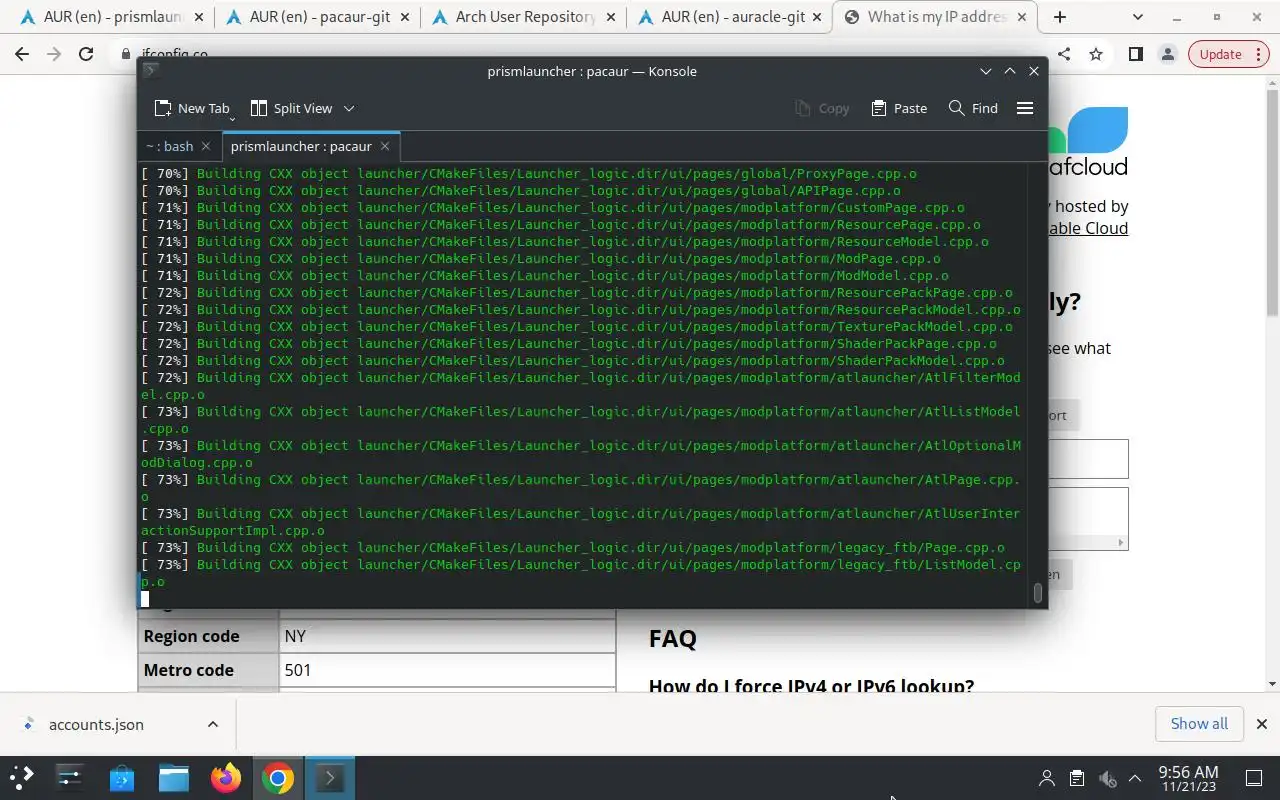Share this page via Chrome share icon
The image size is (1280, 800).
[x=1064, y=54]
